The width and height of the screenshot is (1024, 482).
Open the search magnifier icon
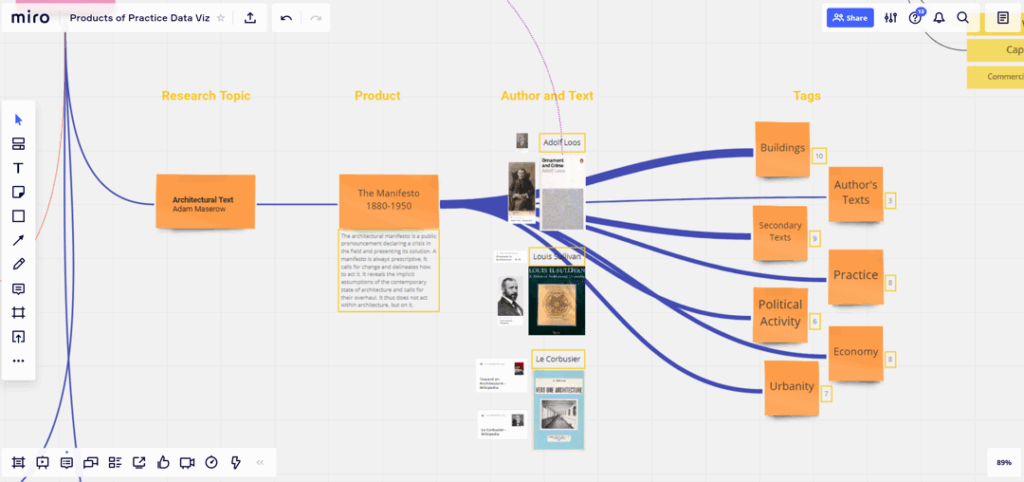[963, 17]
